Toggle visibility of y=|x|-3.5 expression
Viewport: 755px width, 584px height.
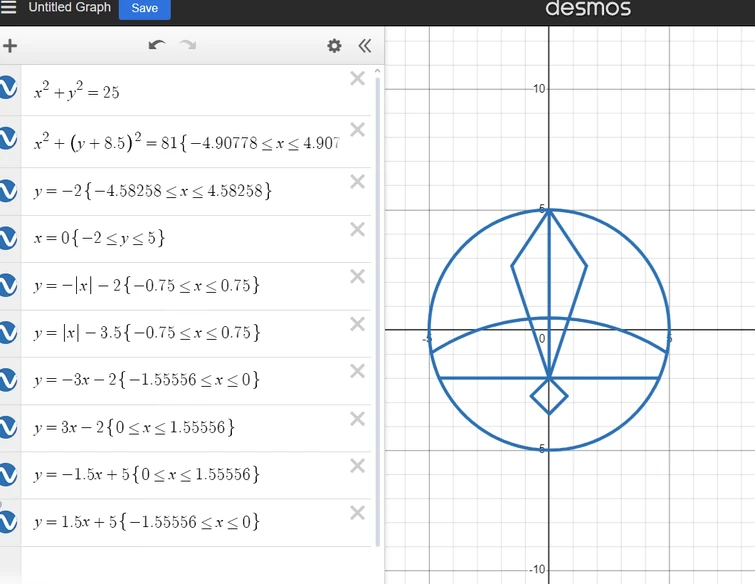coord(8,333)
